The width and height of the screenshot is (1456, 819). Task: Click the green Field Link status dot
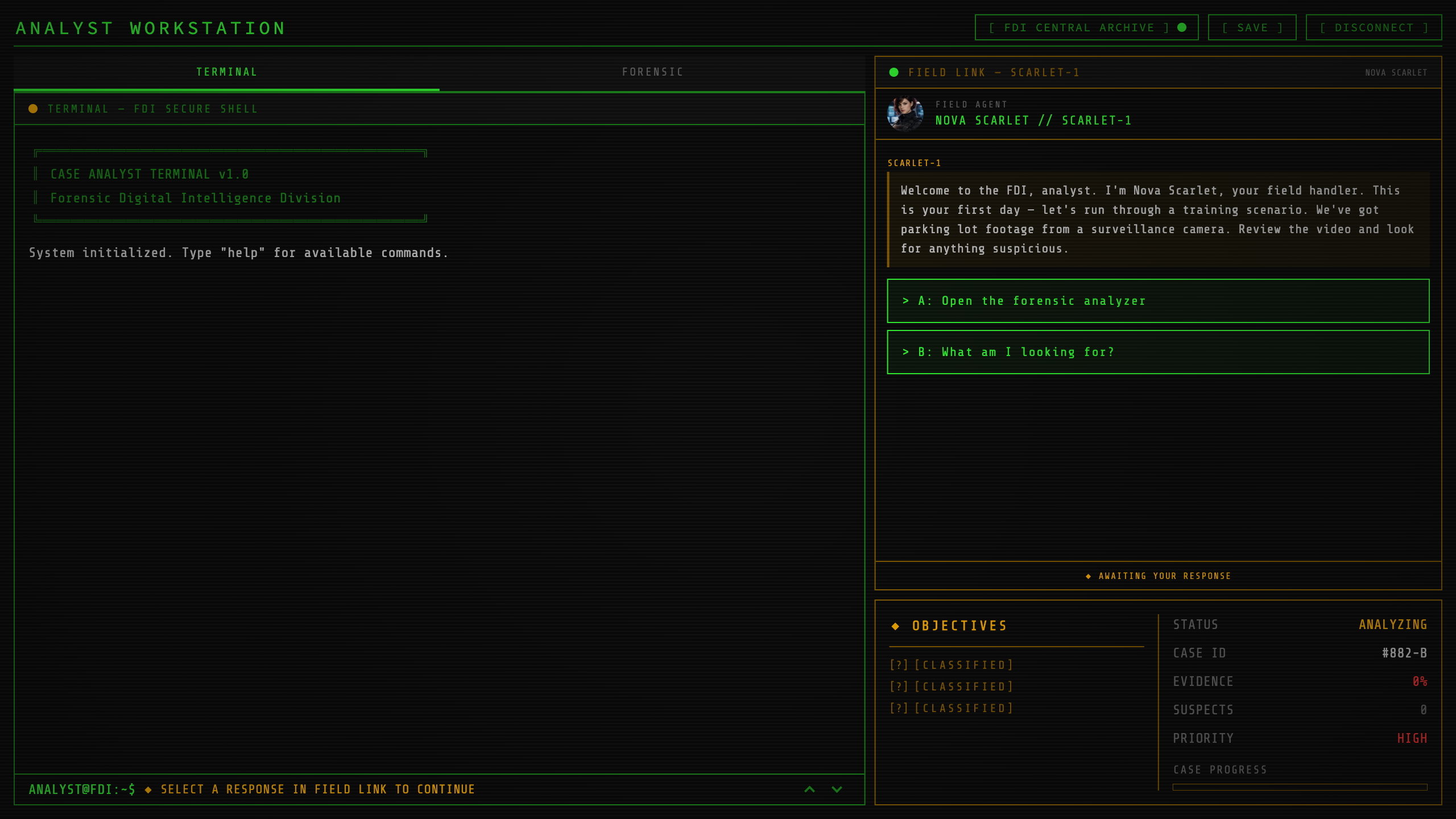[894, 72]
